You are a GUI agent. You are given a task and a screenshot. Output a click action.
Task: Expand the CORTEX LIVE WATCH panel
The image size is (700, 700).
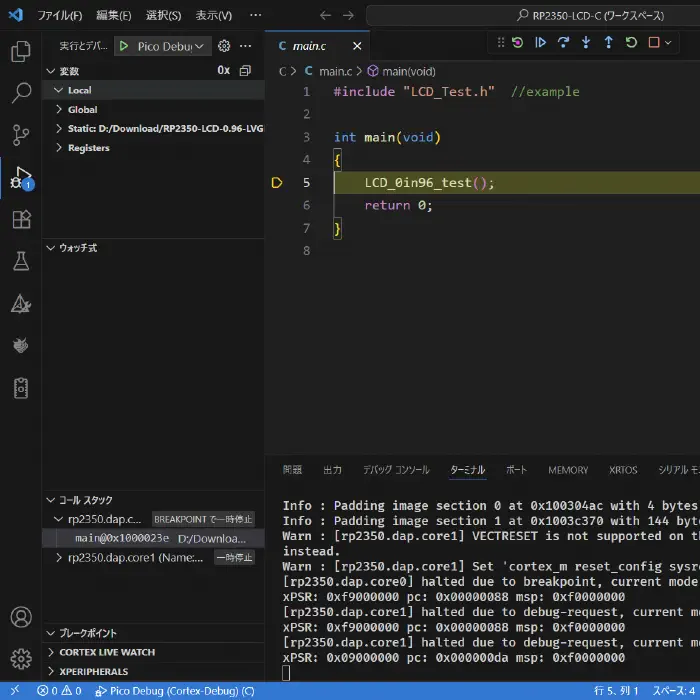pos(107,652)
